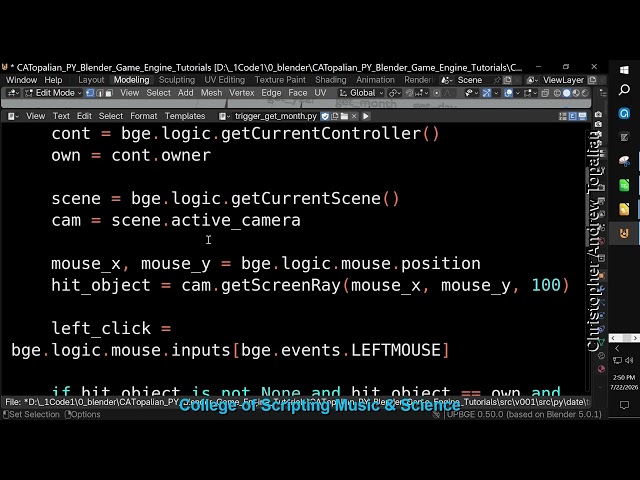Expand the overlays options dropdown arrow
The height and width of the screenshot is (480, 640).
point(518,93)
